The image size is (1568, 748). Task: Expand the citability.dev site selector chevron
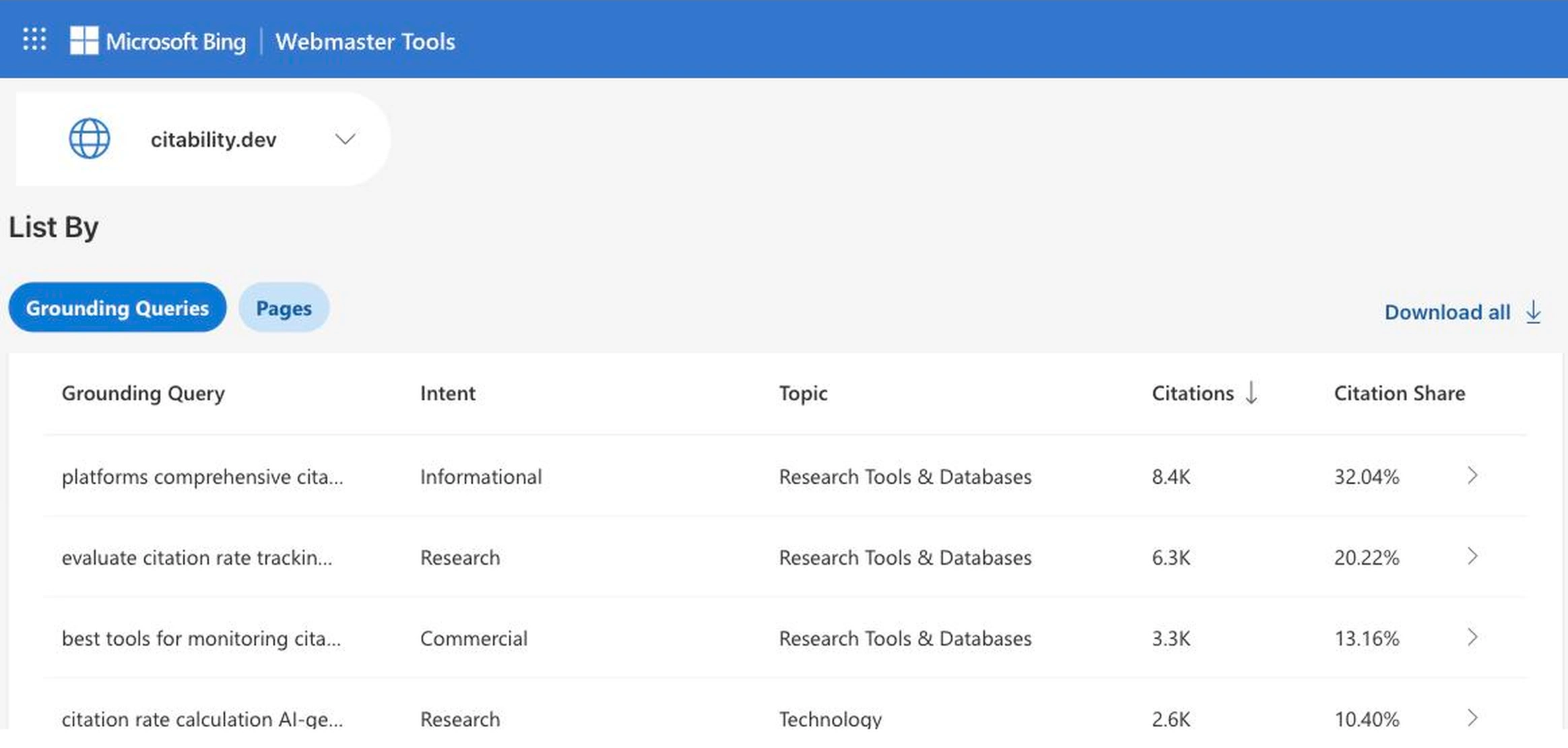coord(345,139)
